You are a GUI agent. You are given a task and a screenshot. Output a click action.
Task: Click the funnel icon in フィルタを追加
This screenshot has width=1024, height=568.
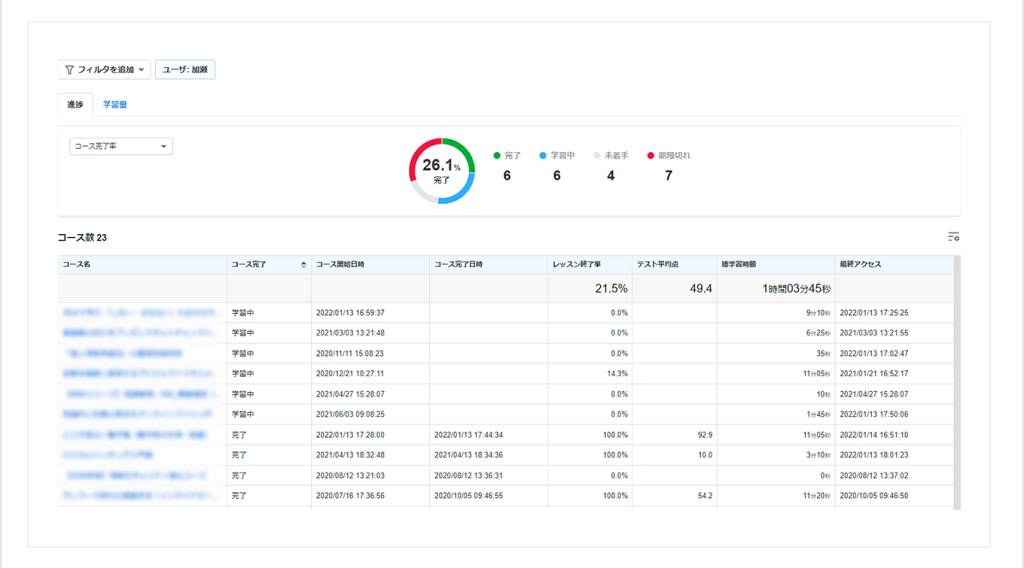pyautogui.click(x=69, y=70)
